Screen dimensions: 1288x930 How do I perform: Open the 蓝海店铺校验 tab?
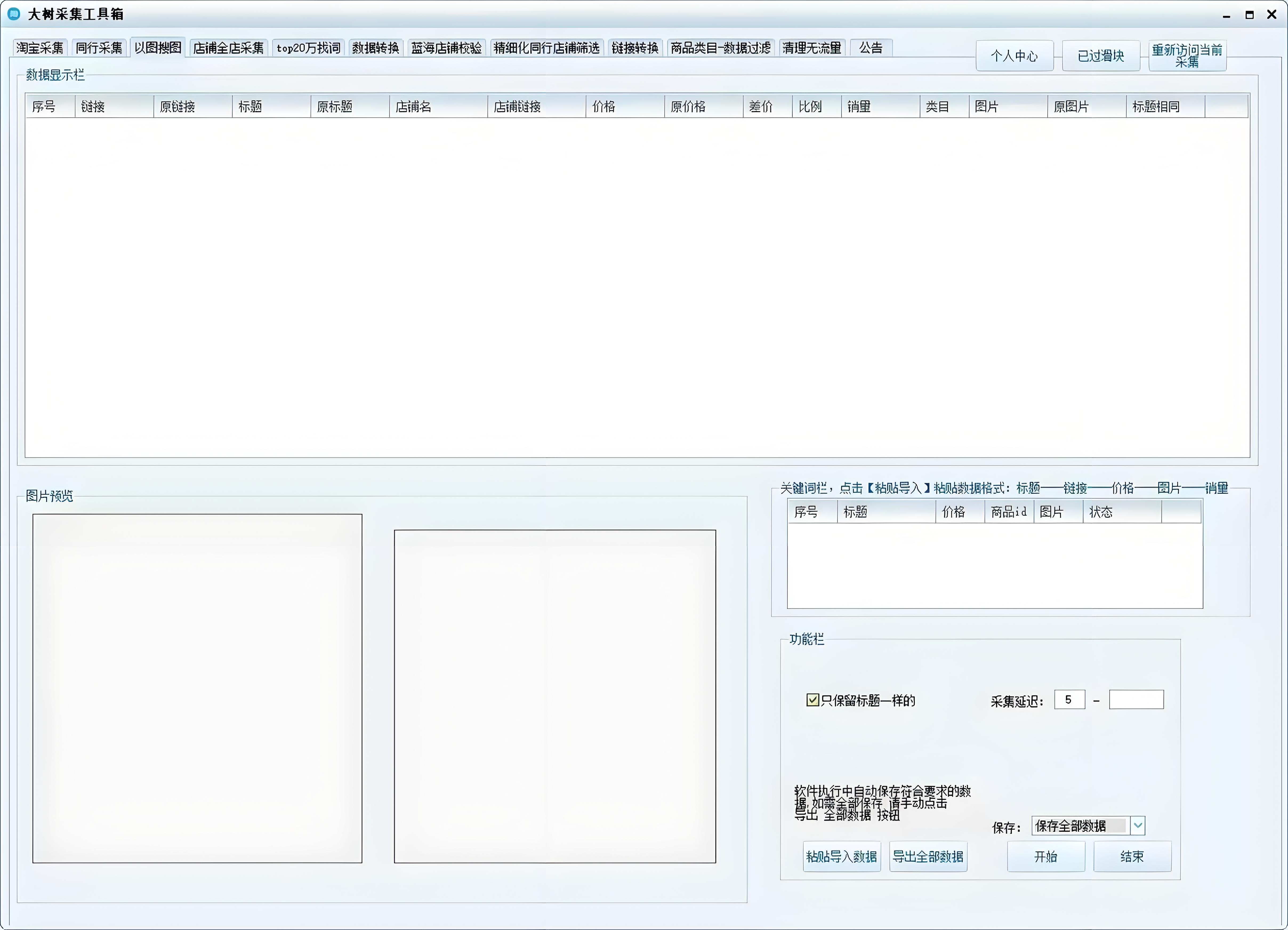click(446, 48)
